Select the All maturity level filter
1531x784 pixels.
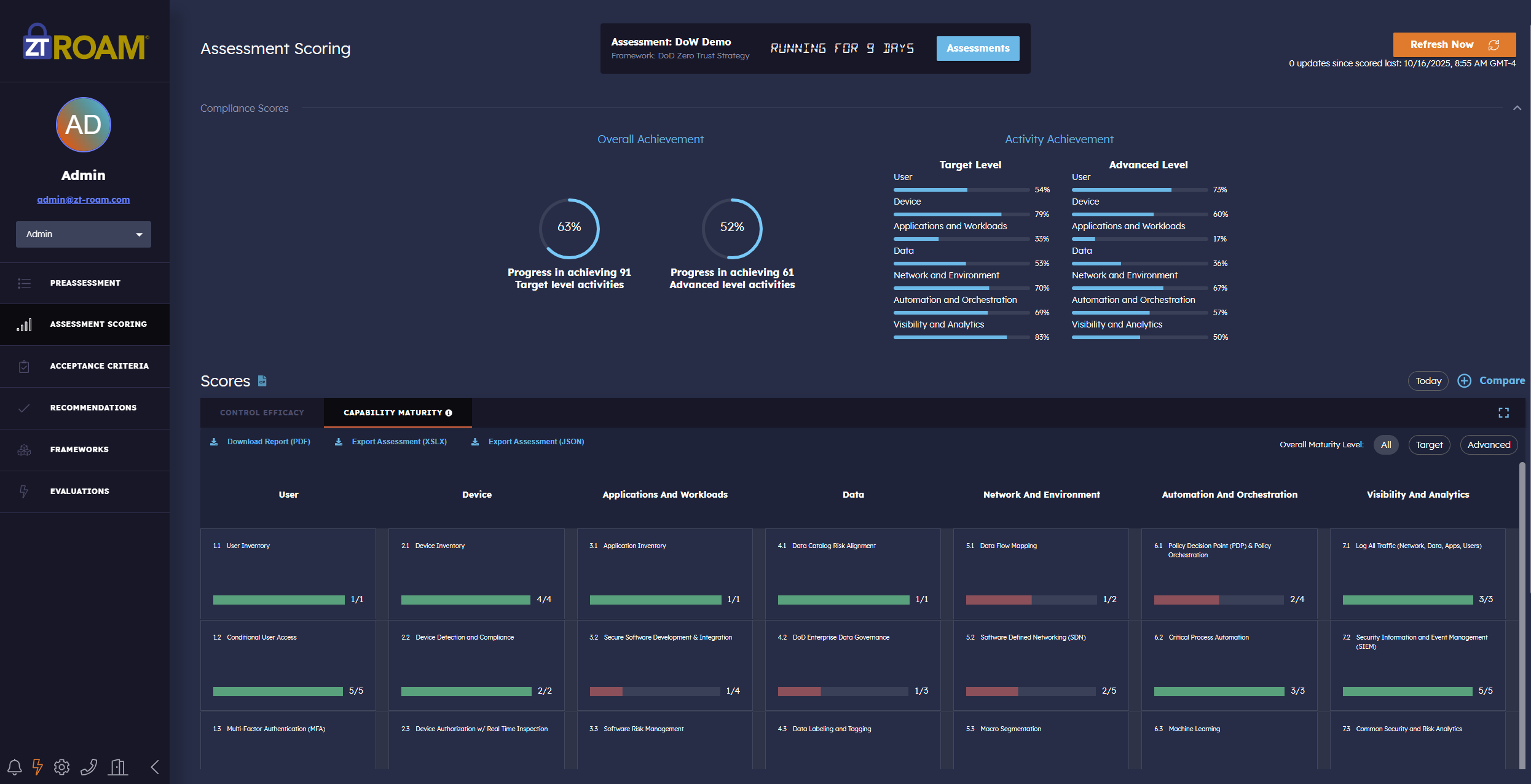click(x=1386, y=445)
